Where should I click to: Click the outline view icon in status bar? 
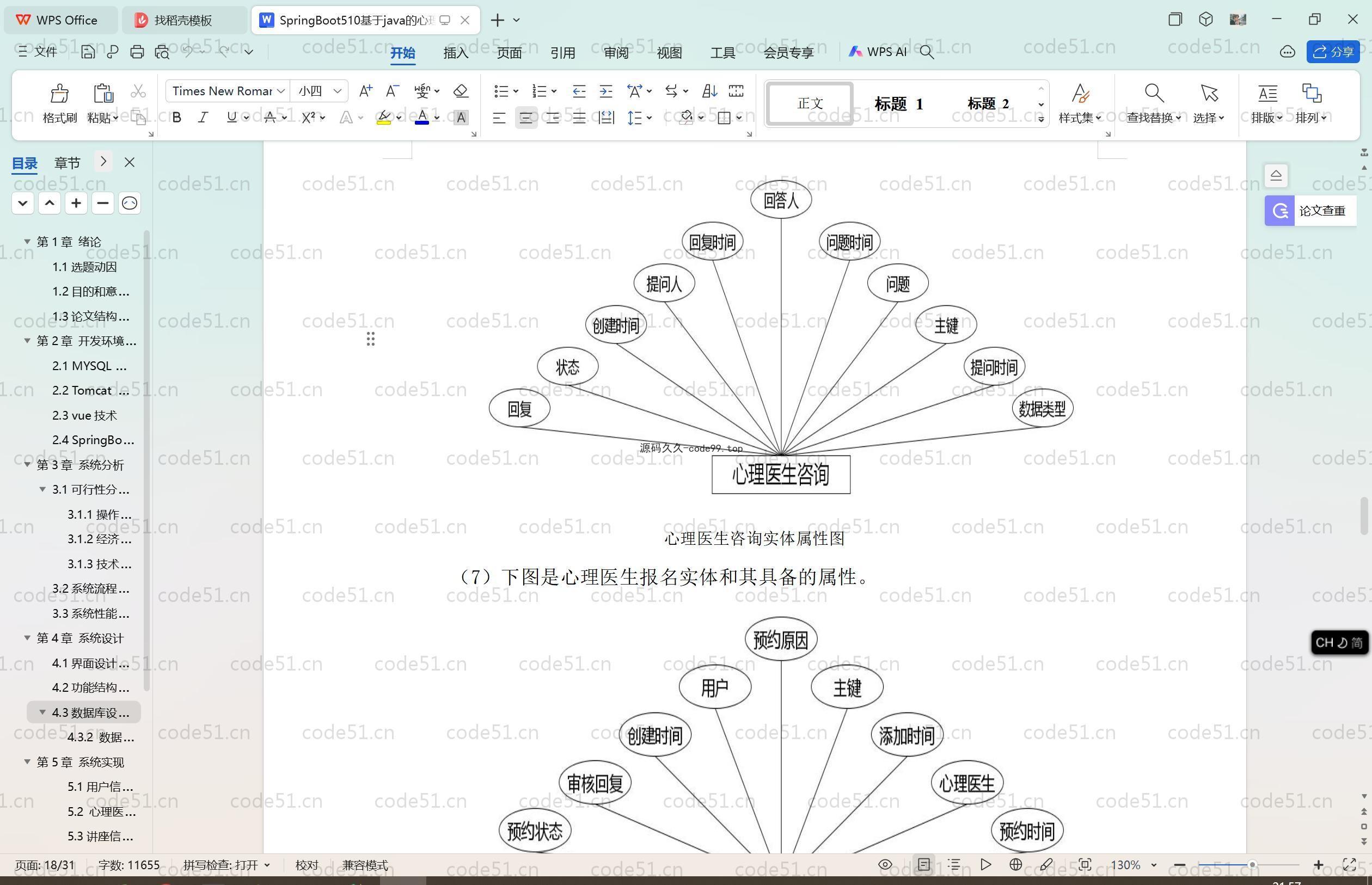click(x=954, y=864)
